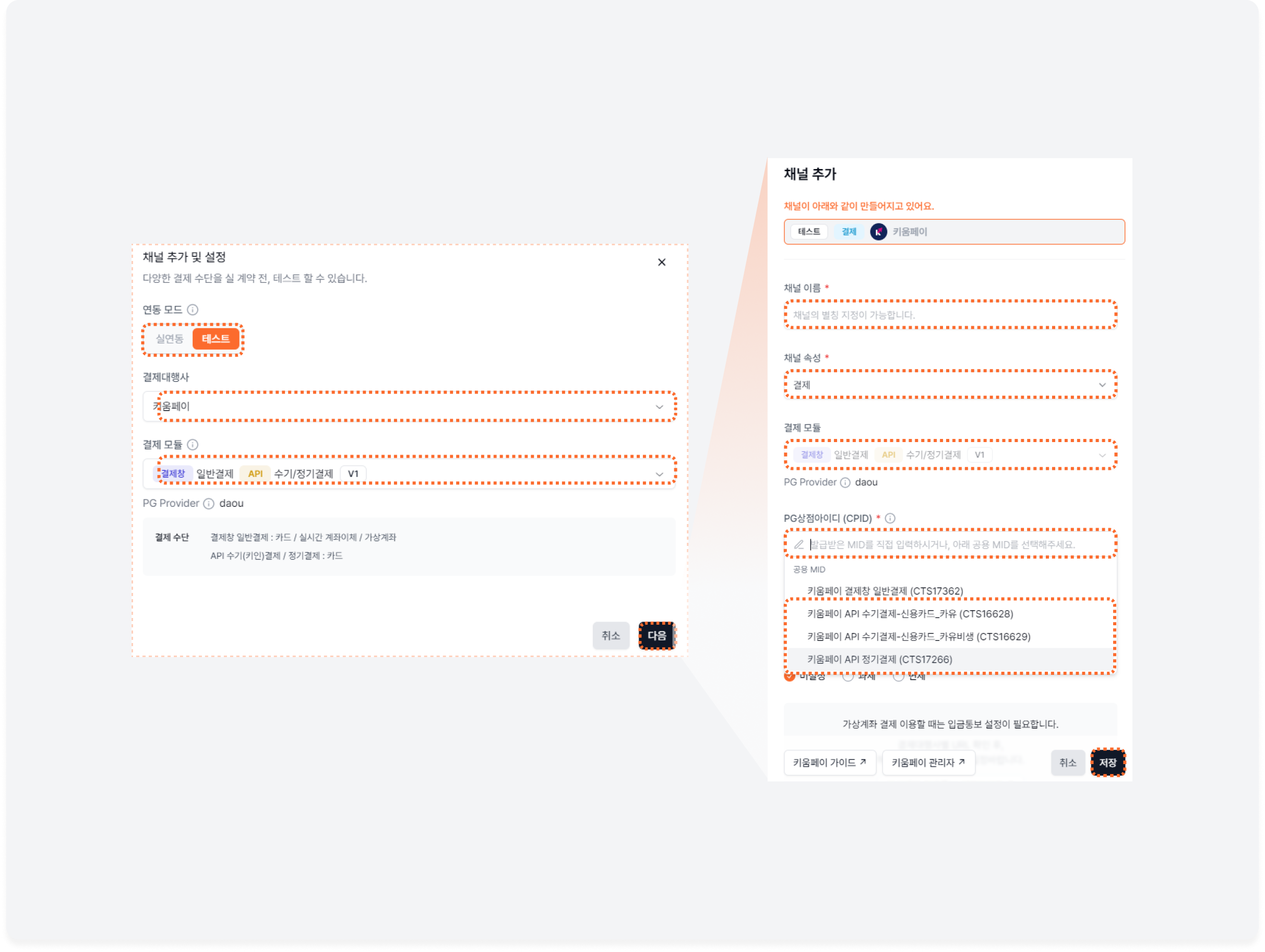Screen dimensions: 1265x952
Task: Click the 저장 button to save
Action: point(1109,763)
